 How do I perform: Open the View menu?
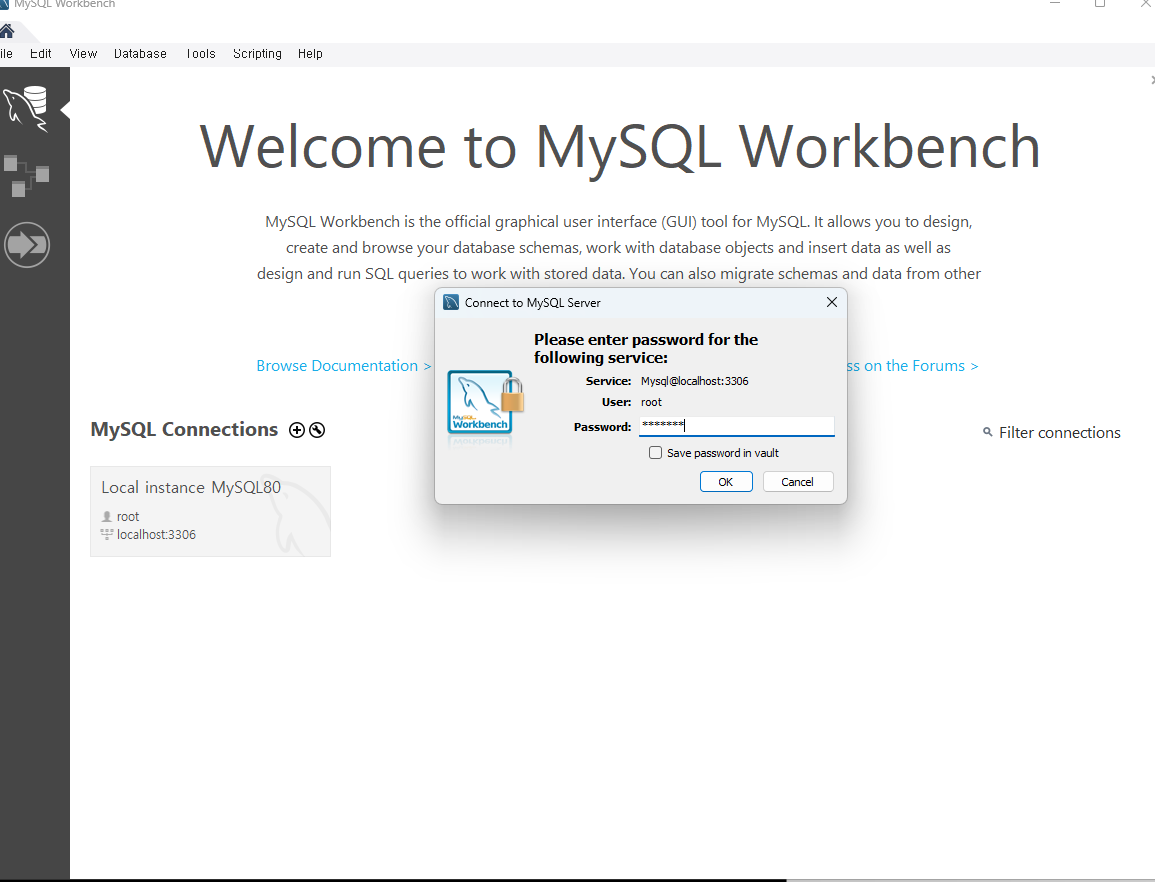(83, 54)
